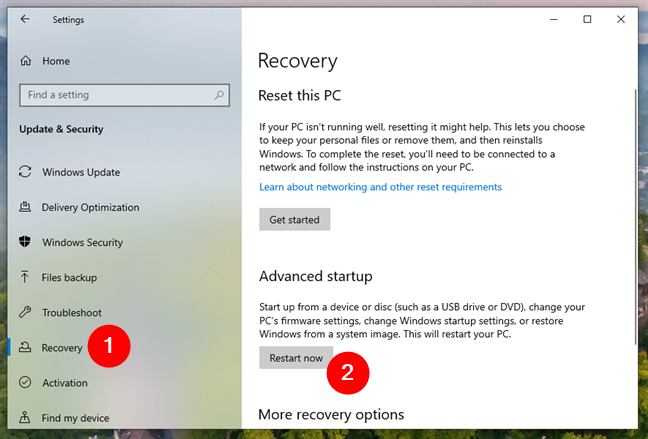Image resolution: width=648 pixels, height=439 pixels.
Task: Maximize the Settings window
Action: (587, 19)
